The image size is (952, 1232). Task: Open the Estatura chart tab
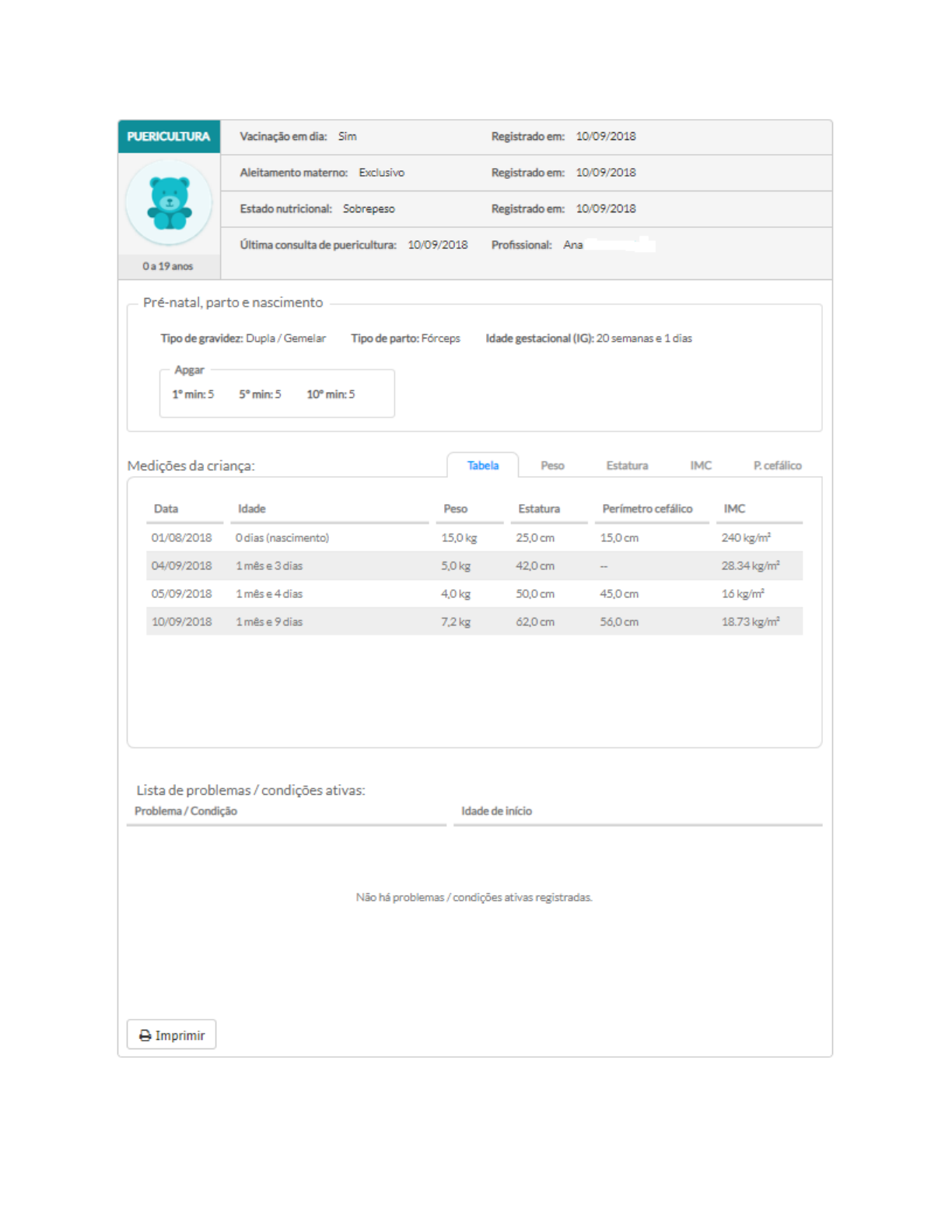(627, 465)
